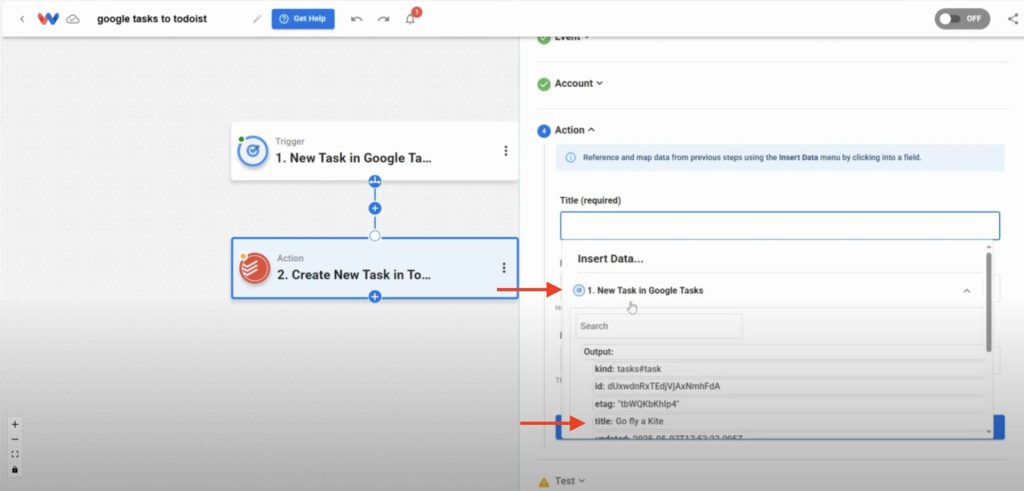The width and height of the screenshot is (1024, 491).
Task: Undo the last change
Action: [x=357, y=19]
